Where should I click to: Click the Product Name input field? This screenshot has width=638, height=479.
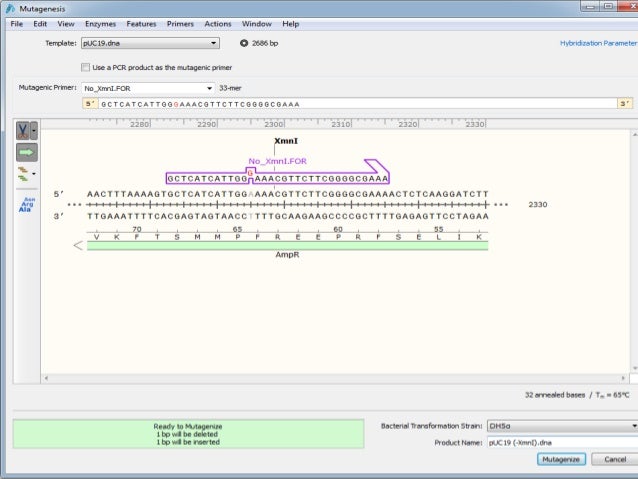coord(562,442)
